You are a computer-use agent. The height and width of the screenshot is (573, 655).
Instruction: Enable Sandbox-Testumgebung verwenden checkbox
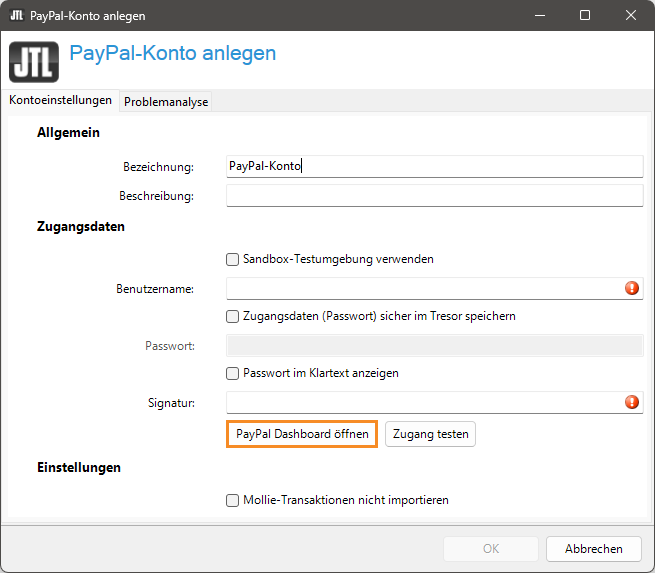tap(233, 259)
